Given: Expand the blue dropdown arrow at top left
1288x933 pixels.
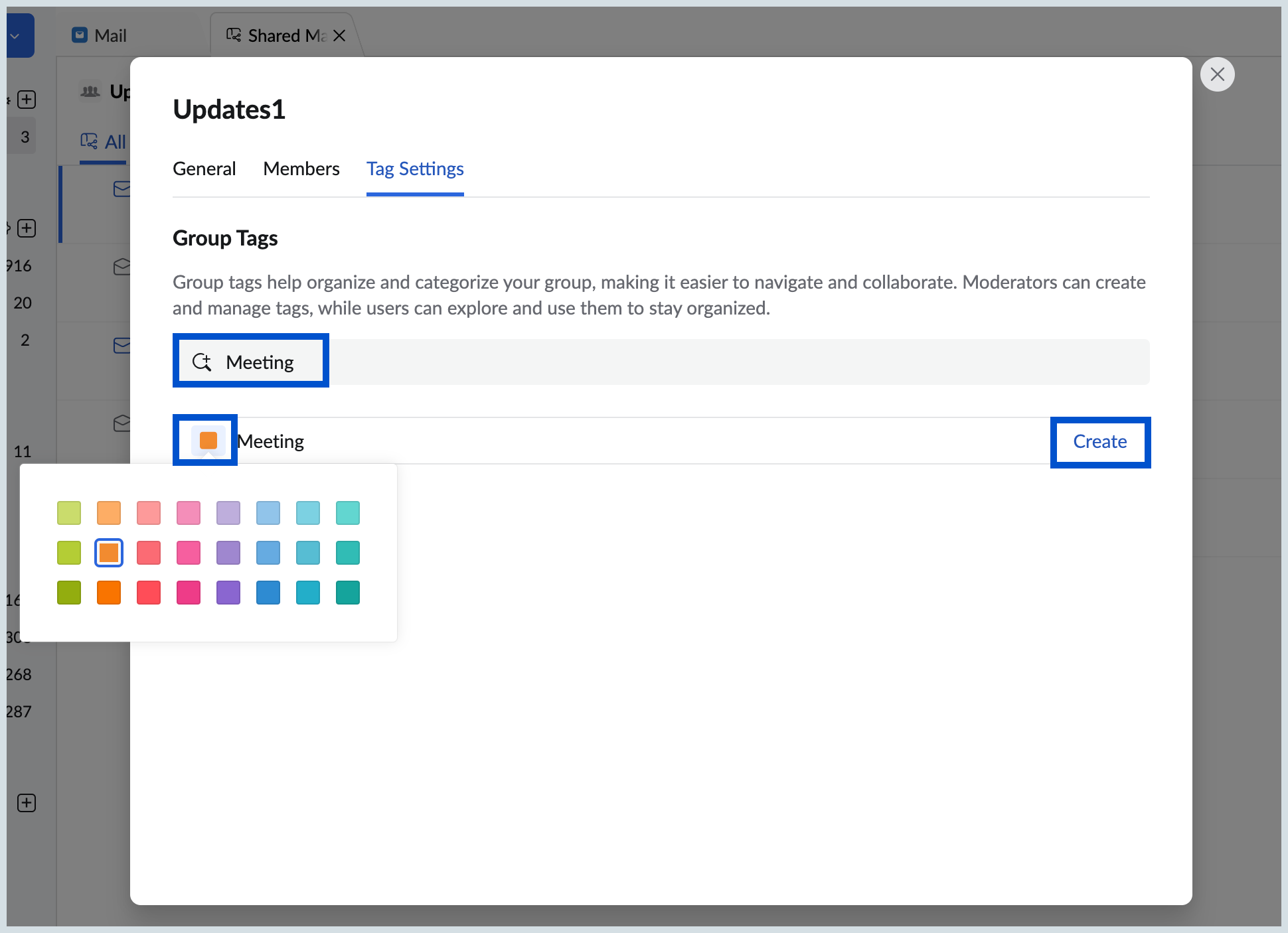Looking at the screenshot, I should [15, 36].
